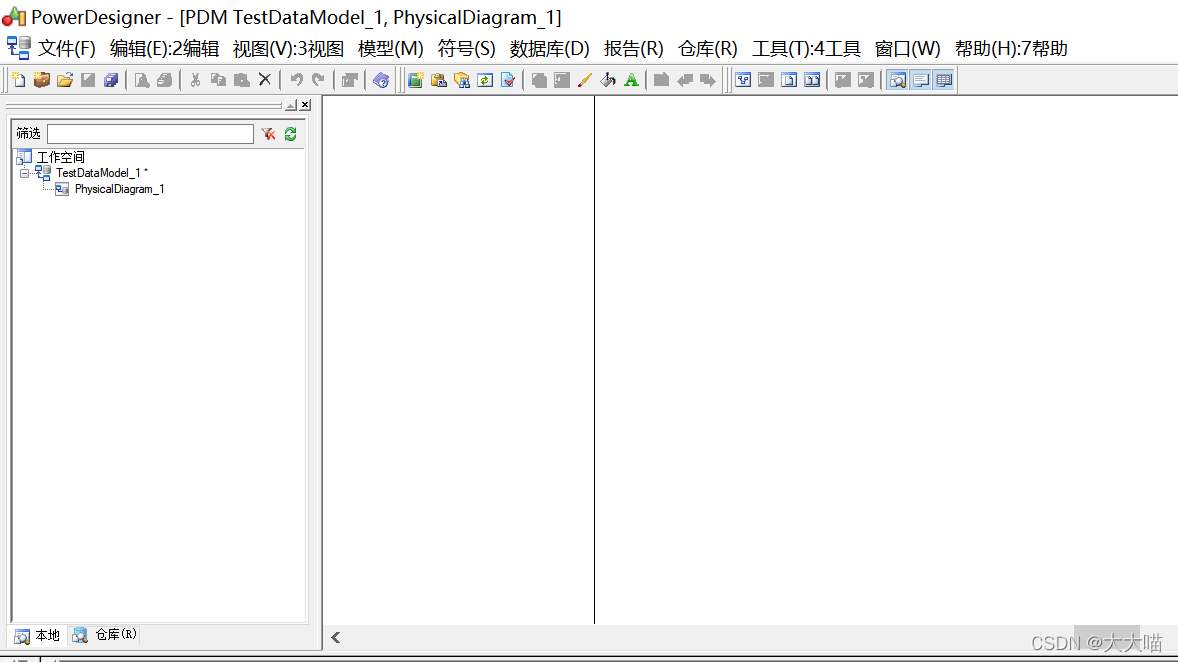
Task: Open the 数据库(D) menu
Action: pos(549,49)
